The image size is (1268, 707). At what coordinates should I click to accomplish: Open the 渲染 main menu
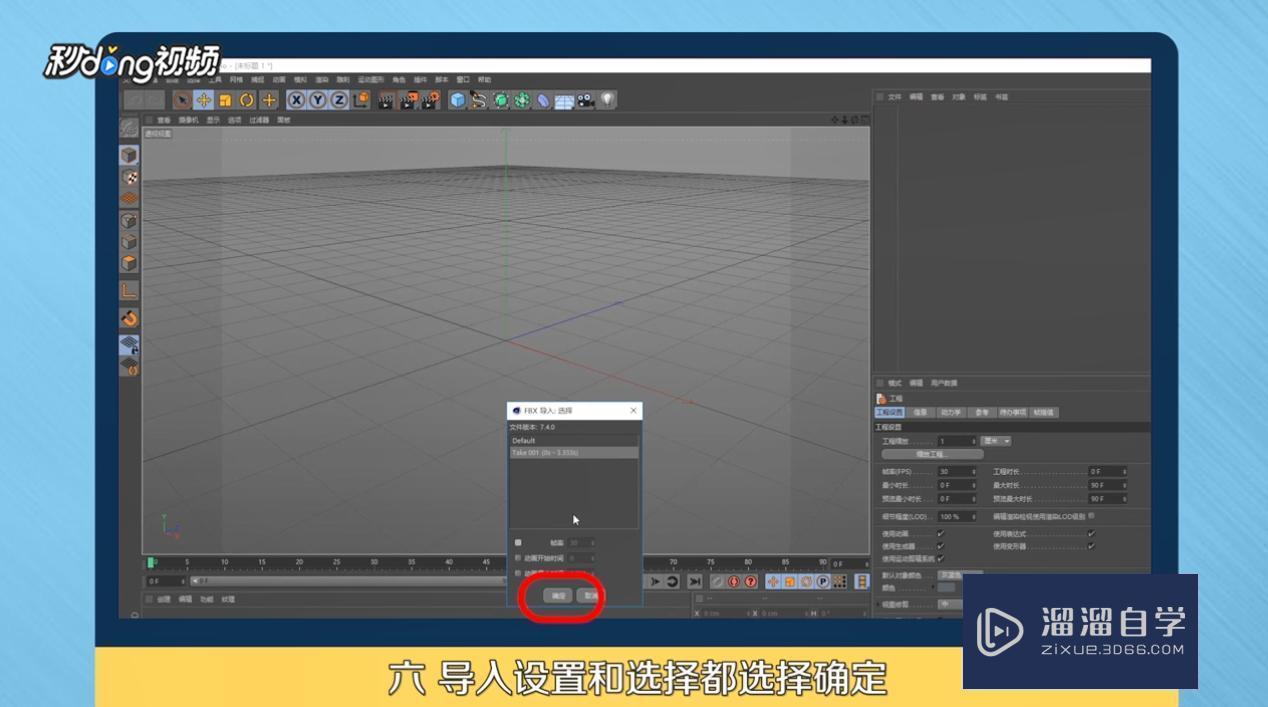point(322,79)
